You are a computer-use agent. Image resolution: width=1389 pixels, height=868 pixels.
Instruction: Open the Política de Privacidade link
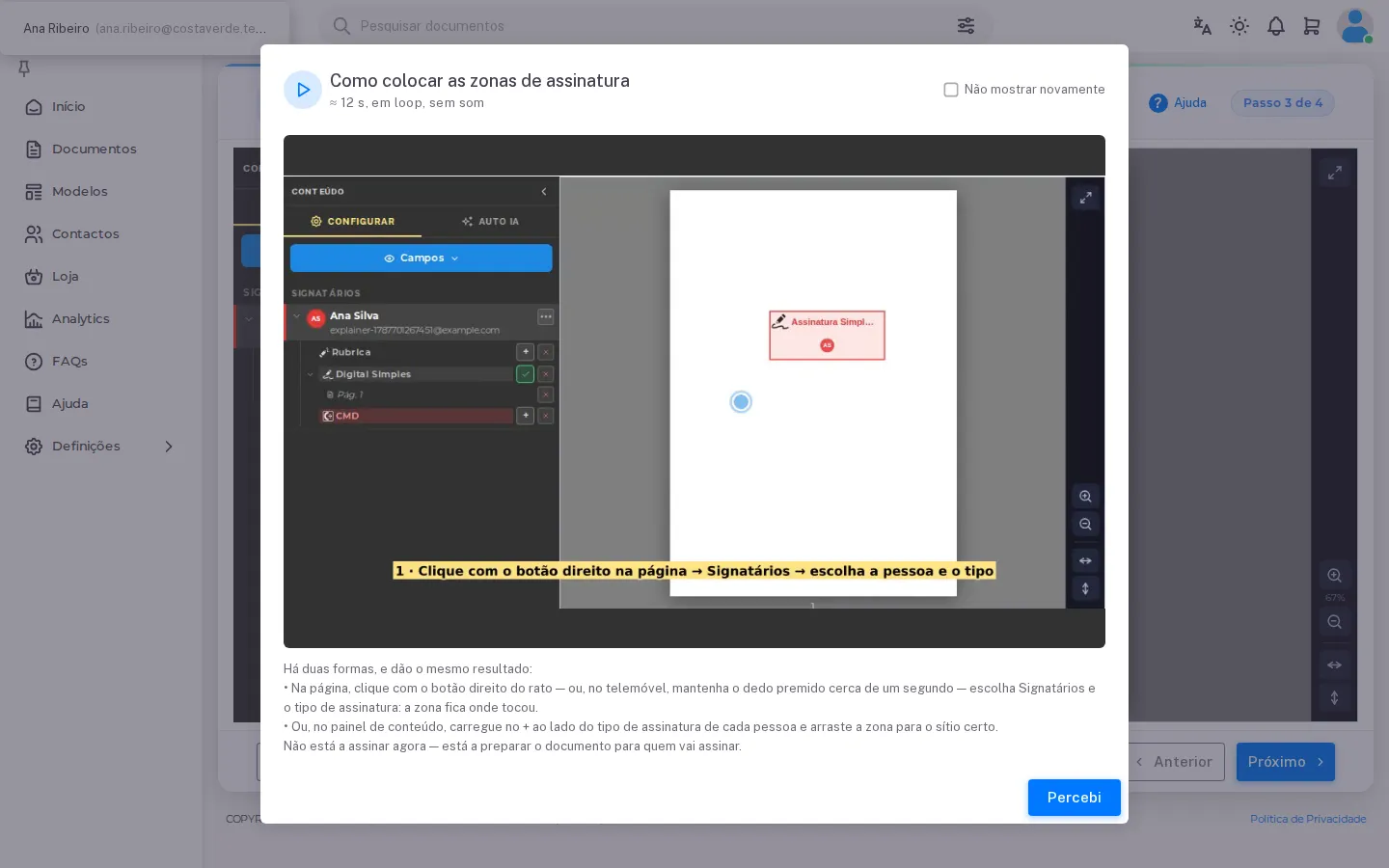click(x=1308, y=819)
